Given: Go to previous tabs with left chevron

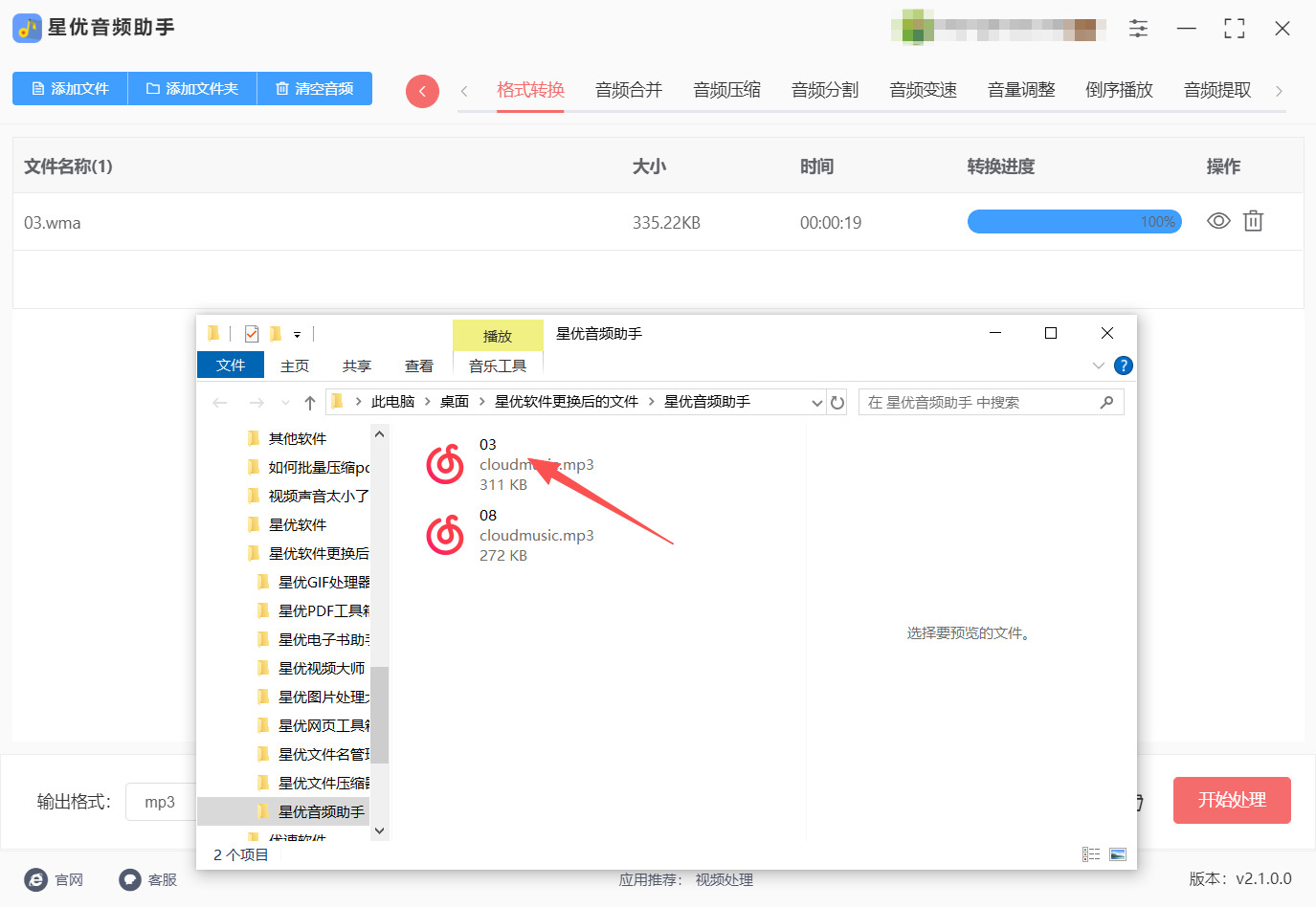Looking at the screenshot, I should point(464,91).
